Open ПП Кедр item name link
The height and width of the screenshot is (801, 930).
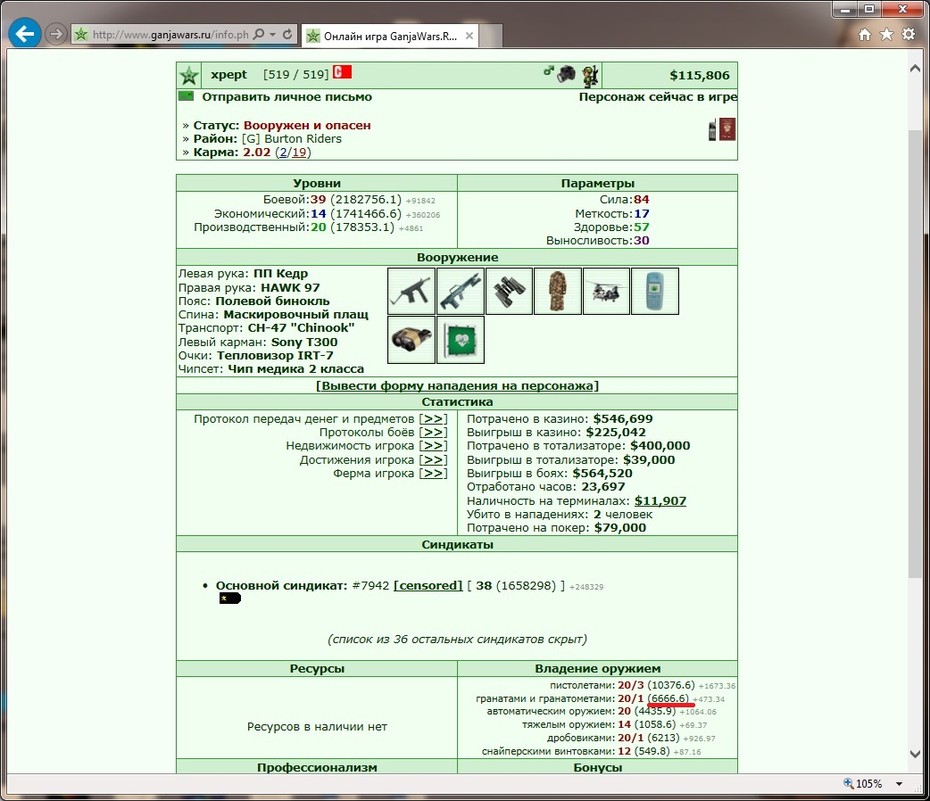(281, 273)
